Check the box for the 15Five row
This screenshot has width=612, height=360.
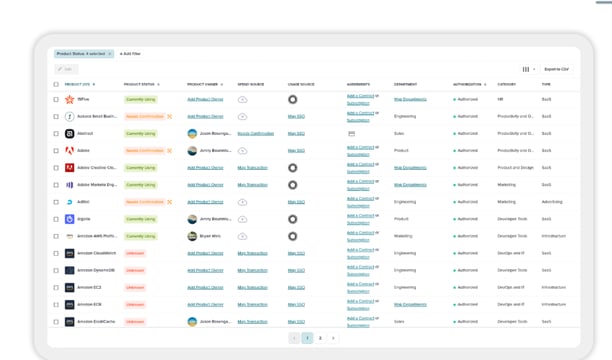click(x=56, y=99)
